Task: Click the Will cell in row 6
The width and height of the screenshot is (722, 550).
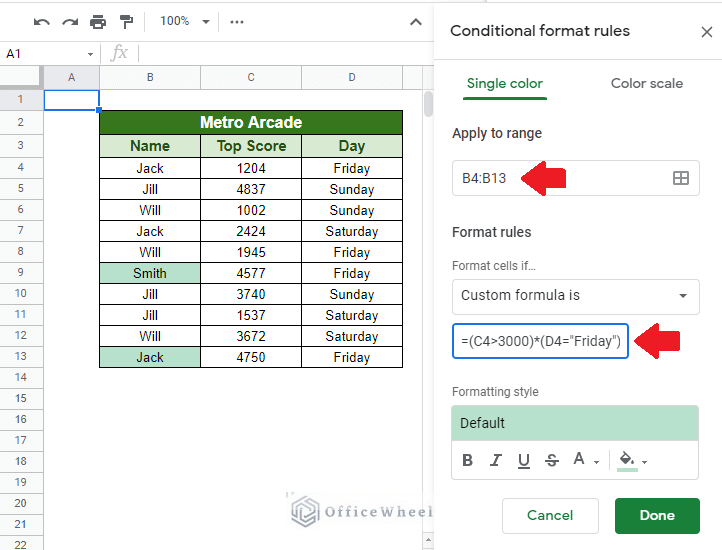Action: point(150,211)
